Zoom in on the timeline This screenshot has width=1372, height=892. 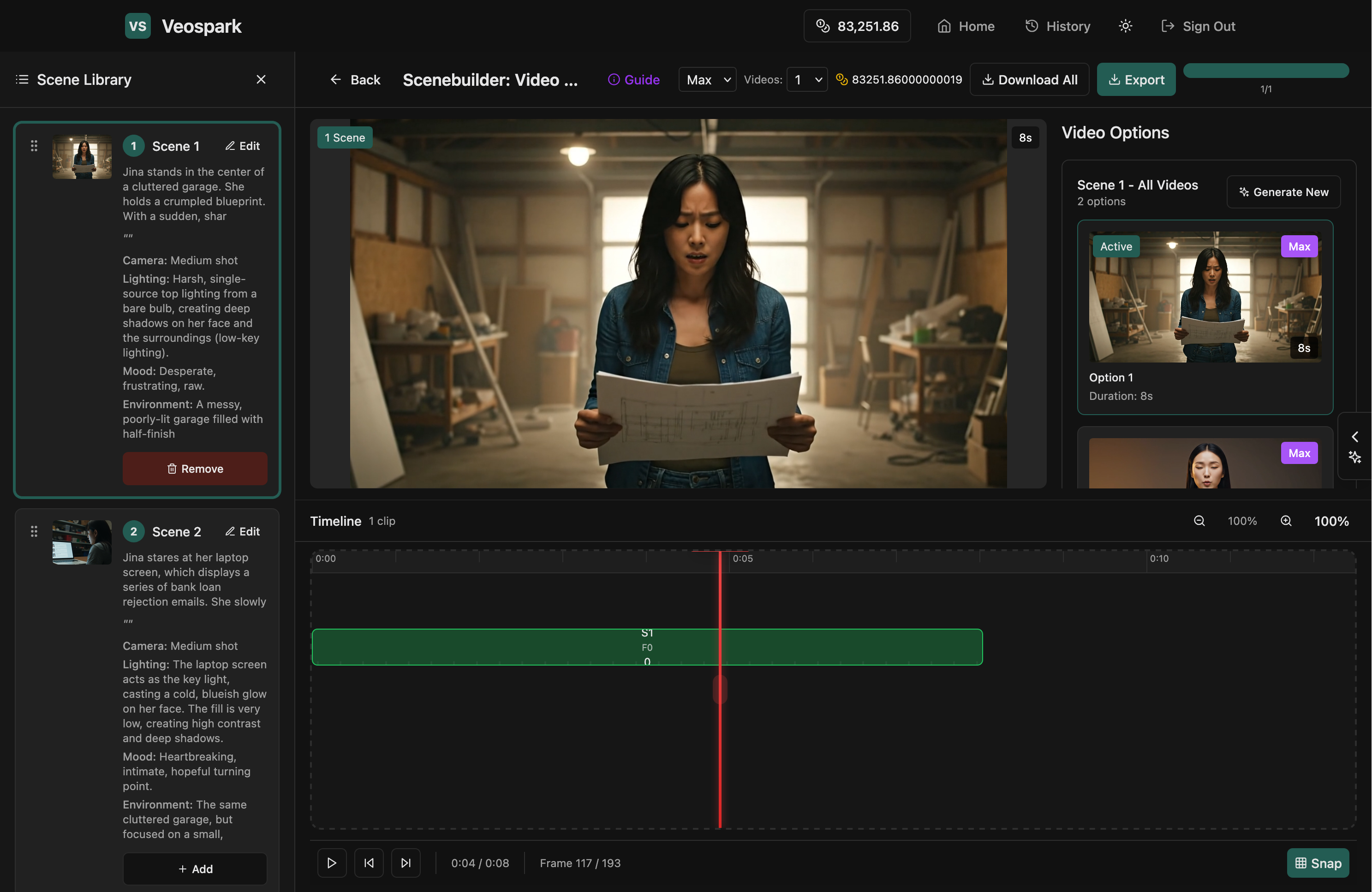pyautogui.click(x=1286, y=521)
